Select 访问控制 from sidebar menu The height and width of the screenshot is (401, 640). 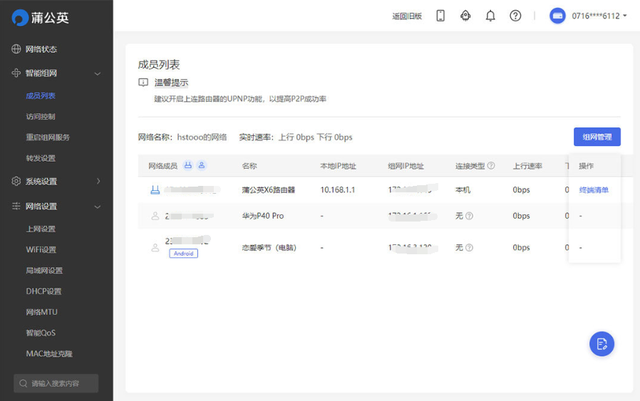tap(41, 116)
